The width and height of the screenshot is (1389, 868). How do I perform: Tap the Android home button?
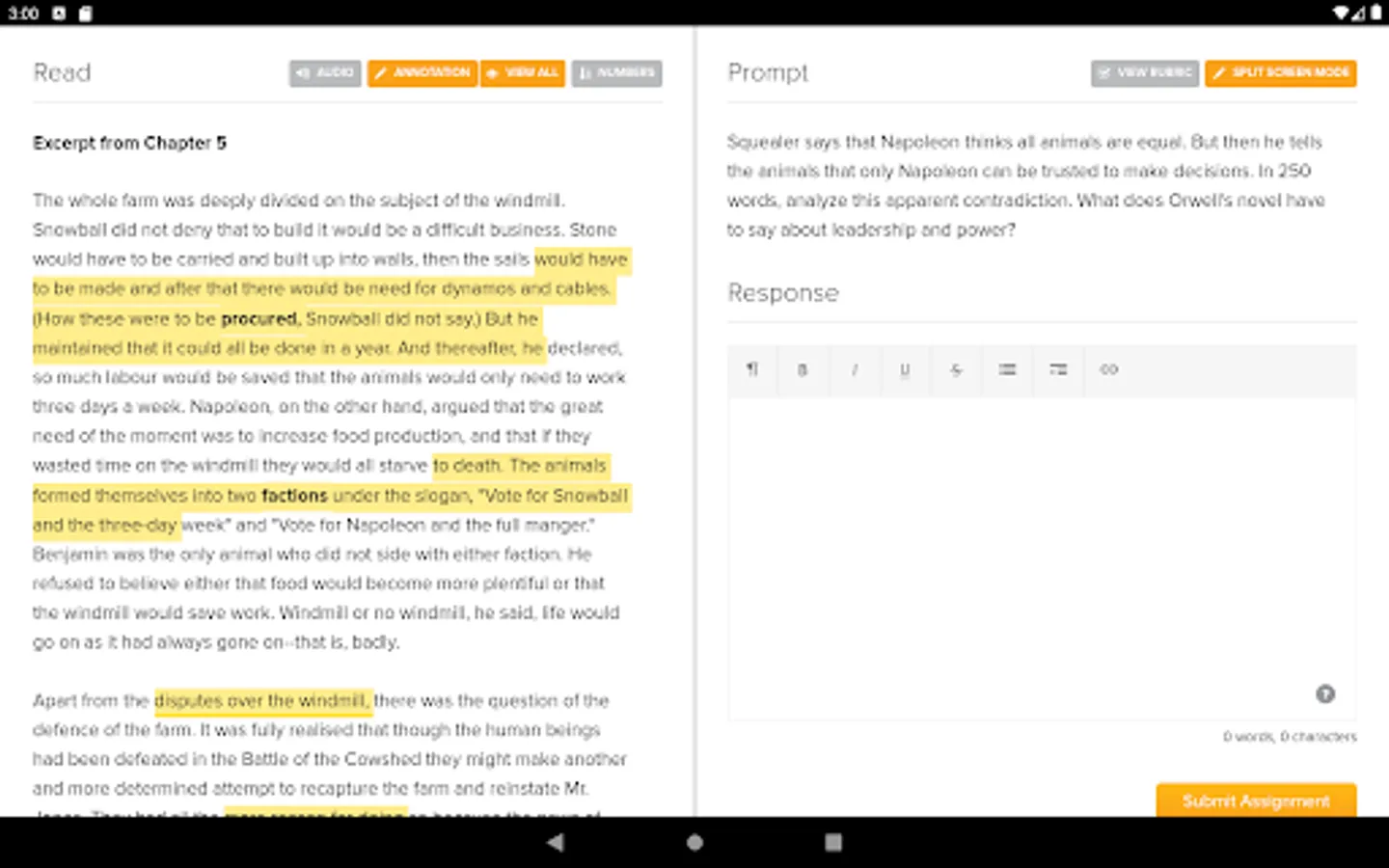tap(694, 842)
